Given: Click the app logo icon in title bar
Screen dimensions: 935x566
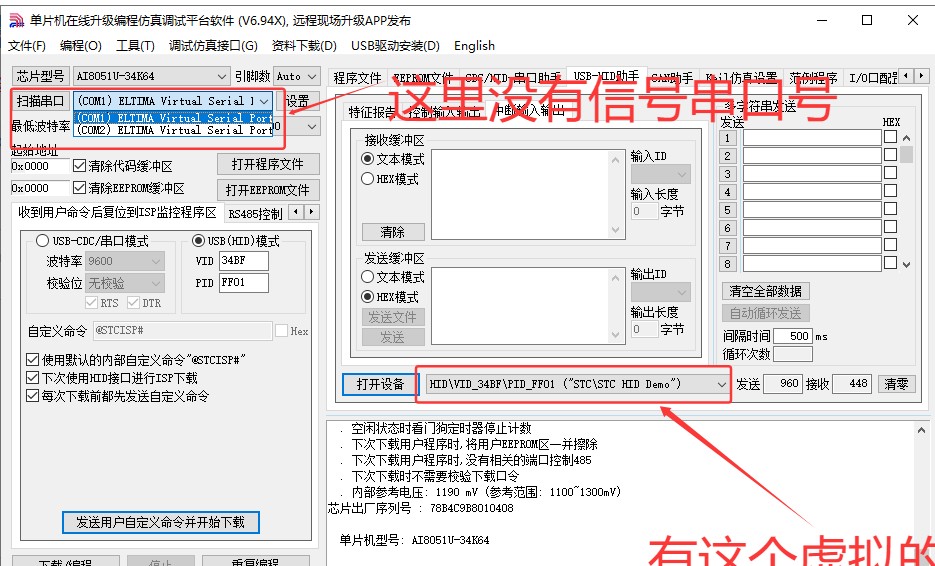Looking at the screenshot, I should [17, 21].
